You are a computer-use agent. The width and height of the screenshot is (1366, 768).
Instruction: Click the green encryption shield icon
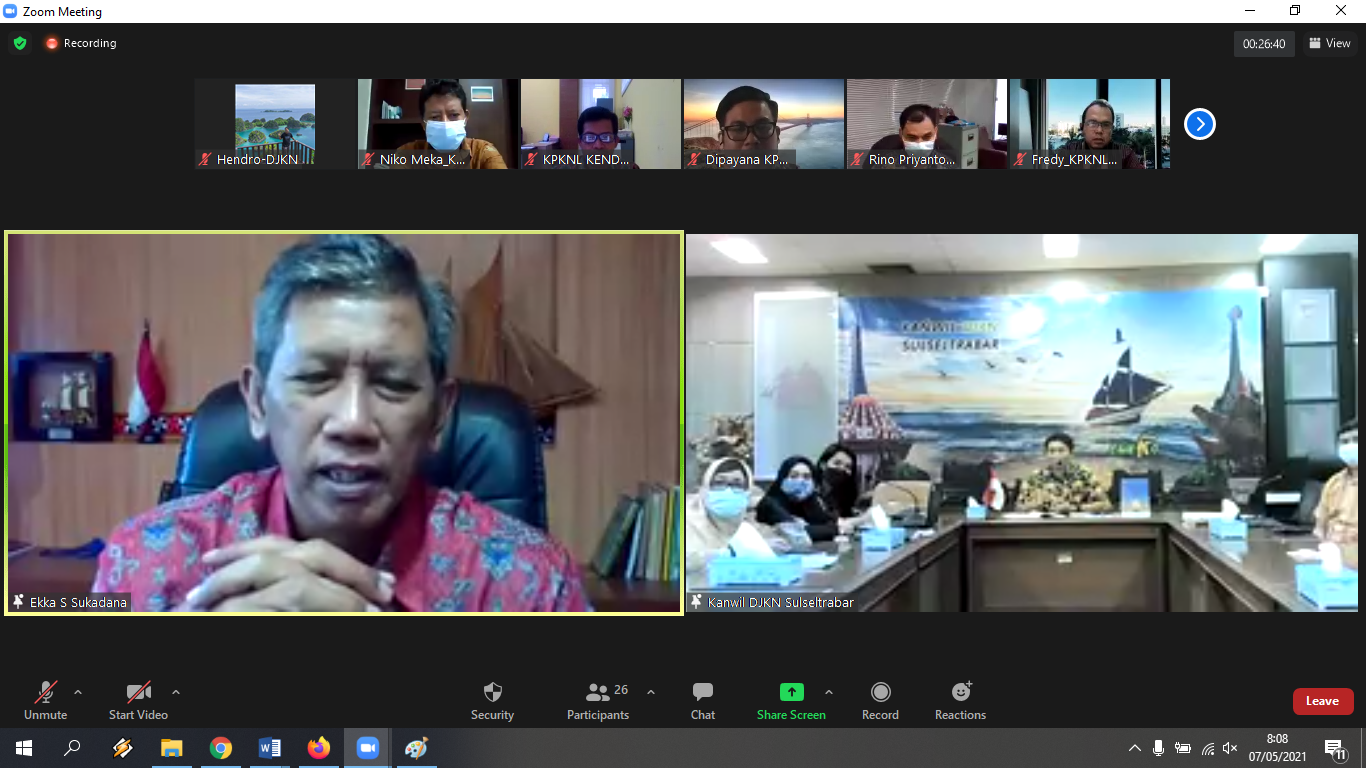pyautogui.click(x=20, y=43)
